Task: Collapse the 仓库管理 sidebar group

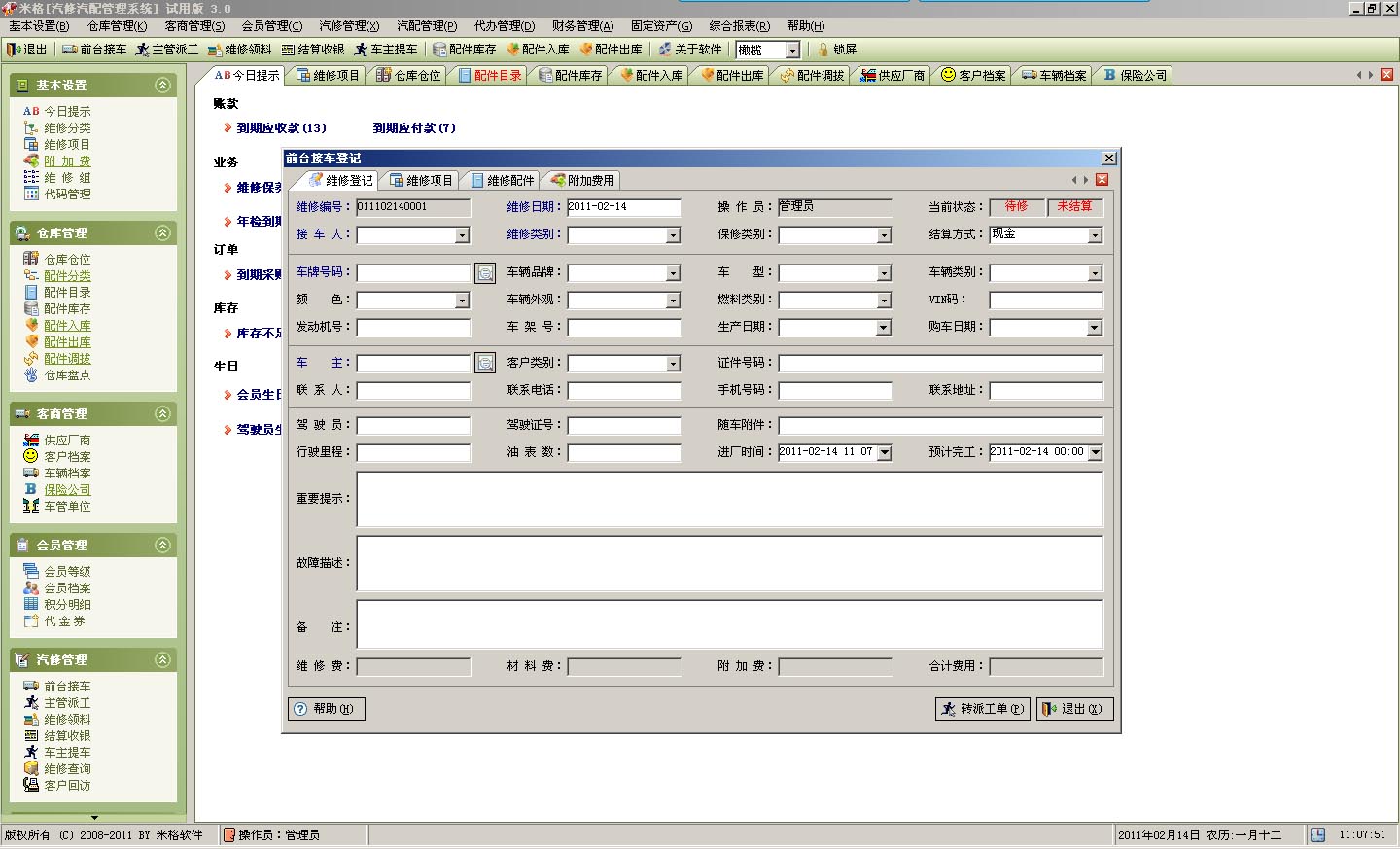Action: [x=162, y=233]
